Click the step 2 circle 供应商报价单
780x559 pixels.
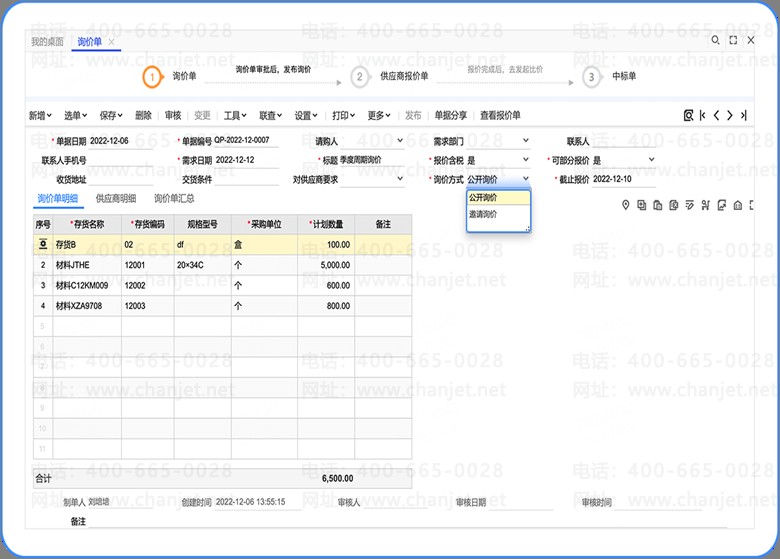coord(359,77)
